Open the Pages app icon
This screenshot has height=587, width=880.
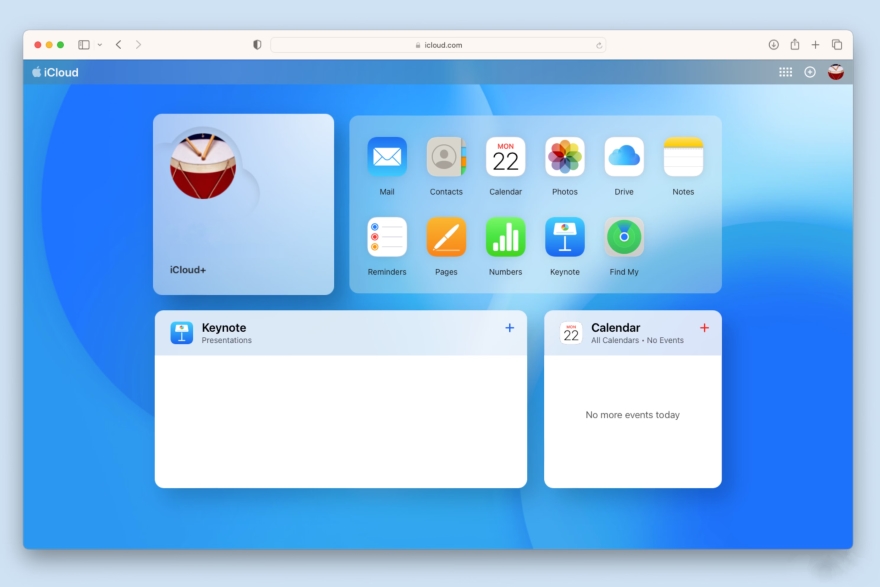tap(446, 238)
